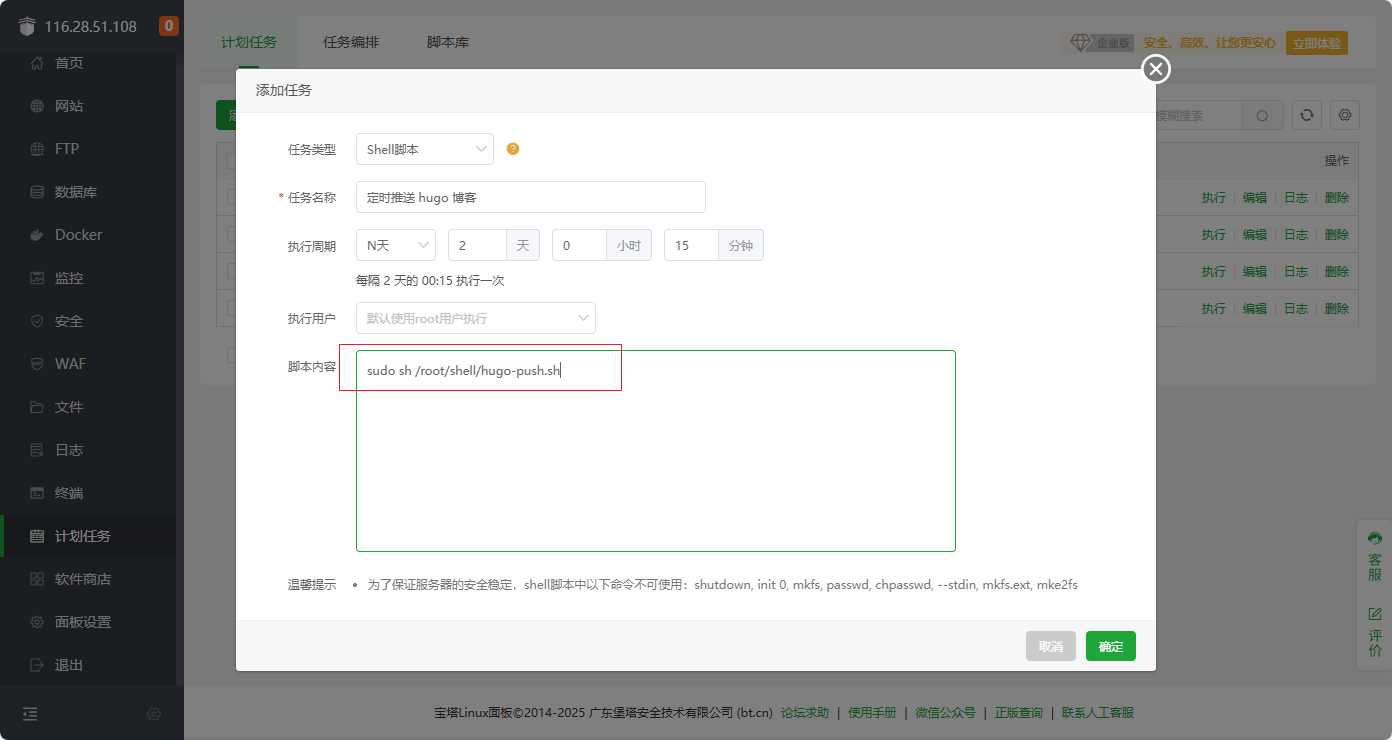This screenshot has width=1392, height=740.
Task: Open the 执行用户 dropdown
Action: [476, 318]
